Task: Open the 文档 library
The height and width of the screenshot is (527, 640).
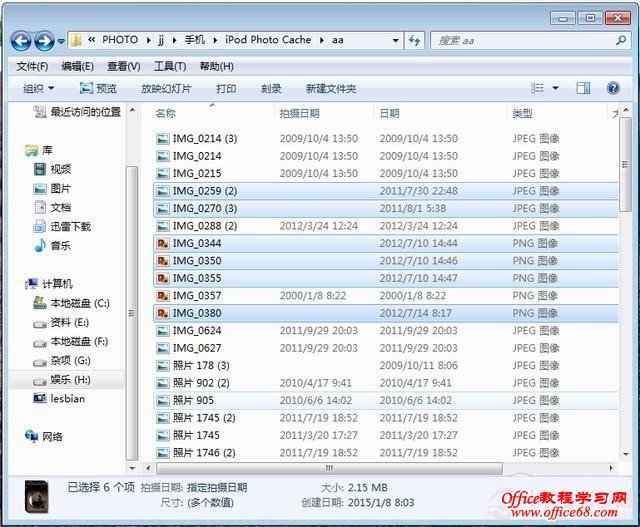Action: point(52,207)
